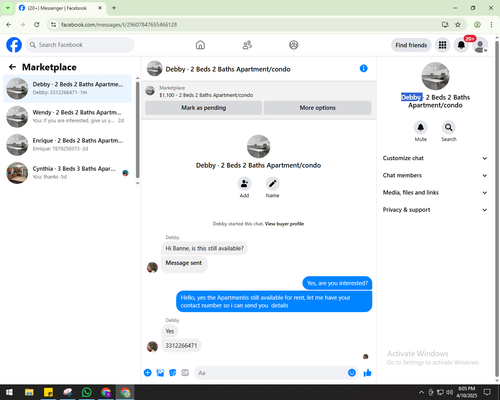This screenshot has width=500, height=400.
Task: Focus the Search Facebook field
Action: [80, 45]
